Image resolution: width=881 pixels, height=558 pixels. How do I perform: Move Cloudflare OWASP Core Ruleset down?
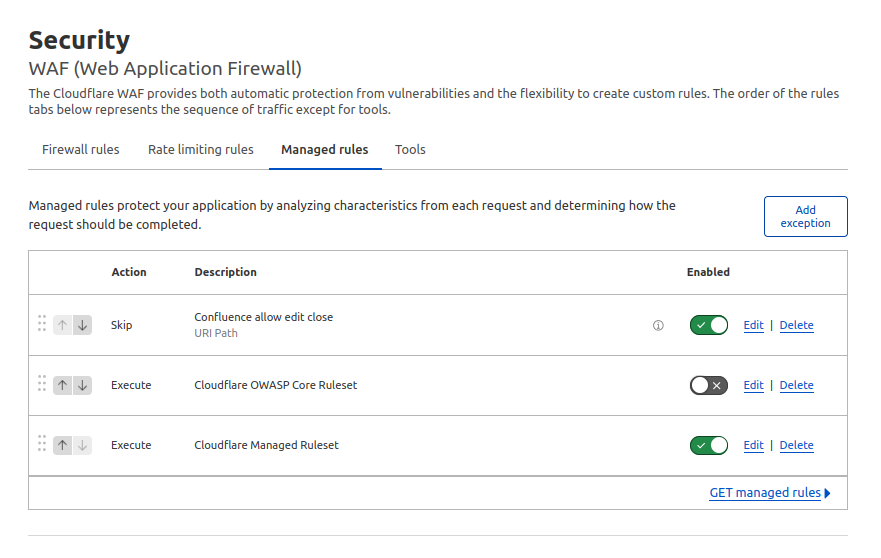pyautogui.click(x=83, y=385)
